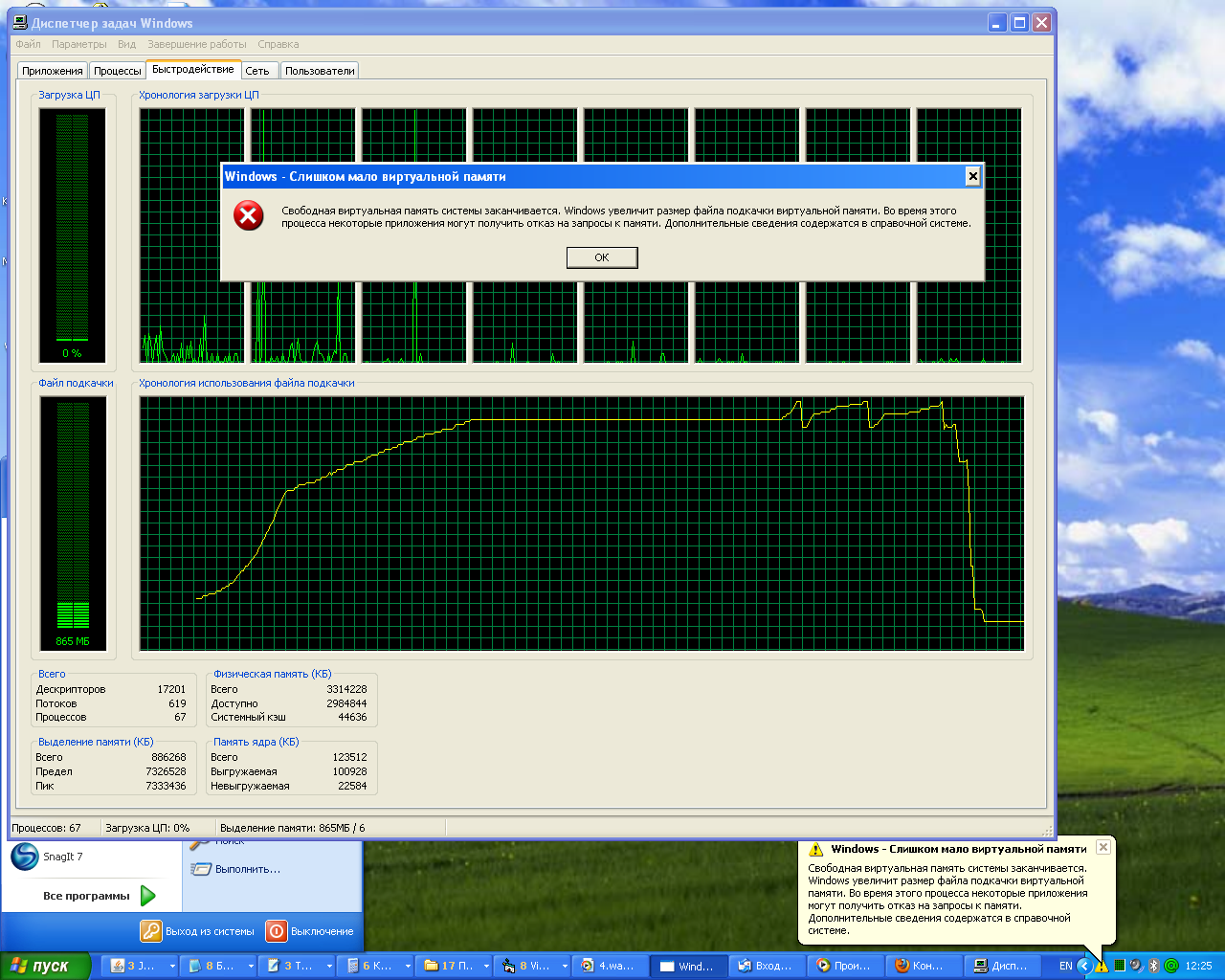Click the yellow warning tray icon
The width and height of the screenshot is (1225, 980).
coord(1102,966)
